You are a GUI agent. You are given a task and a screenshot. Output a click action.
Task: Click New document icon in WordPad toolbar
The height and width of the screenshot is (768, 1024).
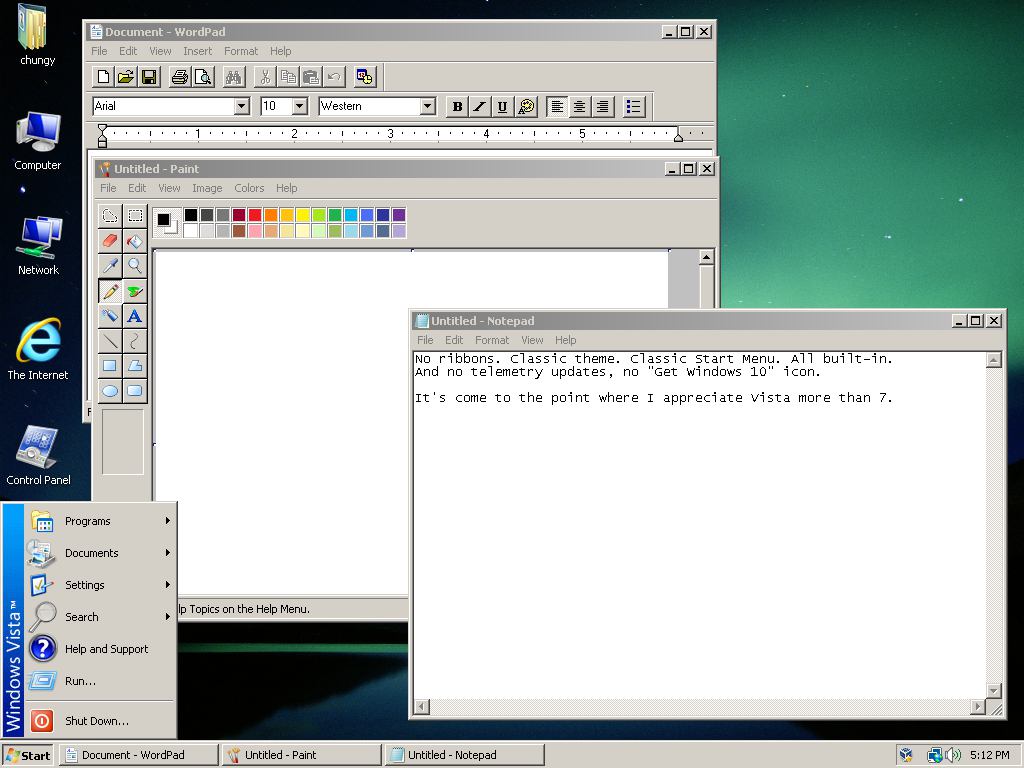coord(103,77)
